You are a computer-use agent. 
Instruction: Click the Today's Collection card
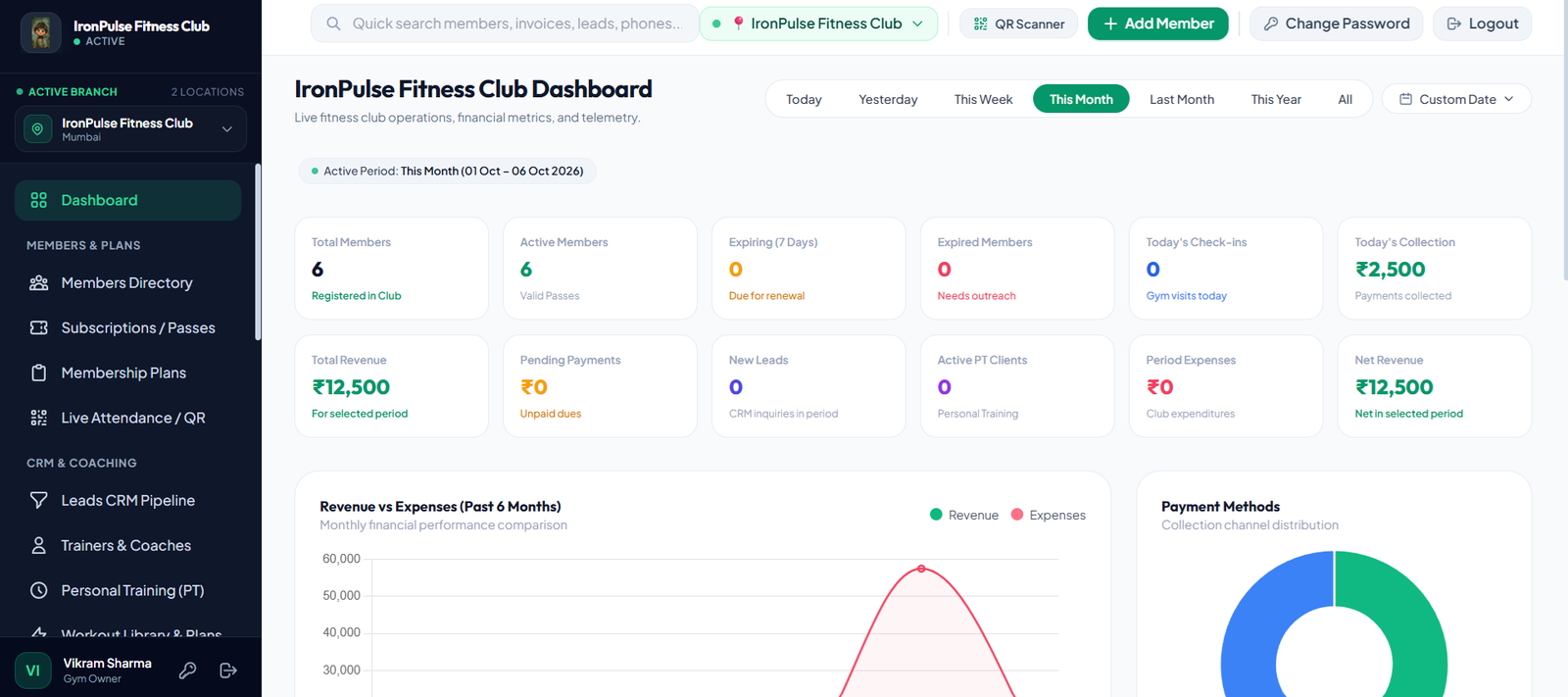pos(1435,268)
